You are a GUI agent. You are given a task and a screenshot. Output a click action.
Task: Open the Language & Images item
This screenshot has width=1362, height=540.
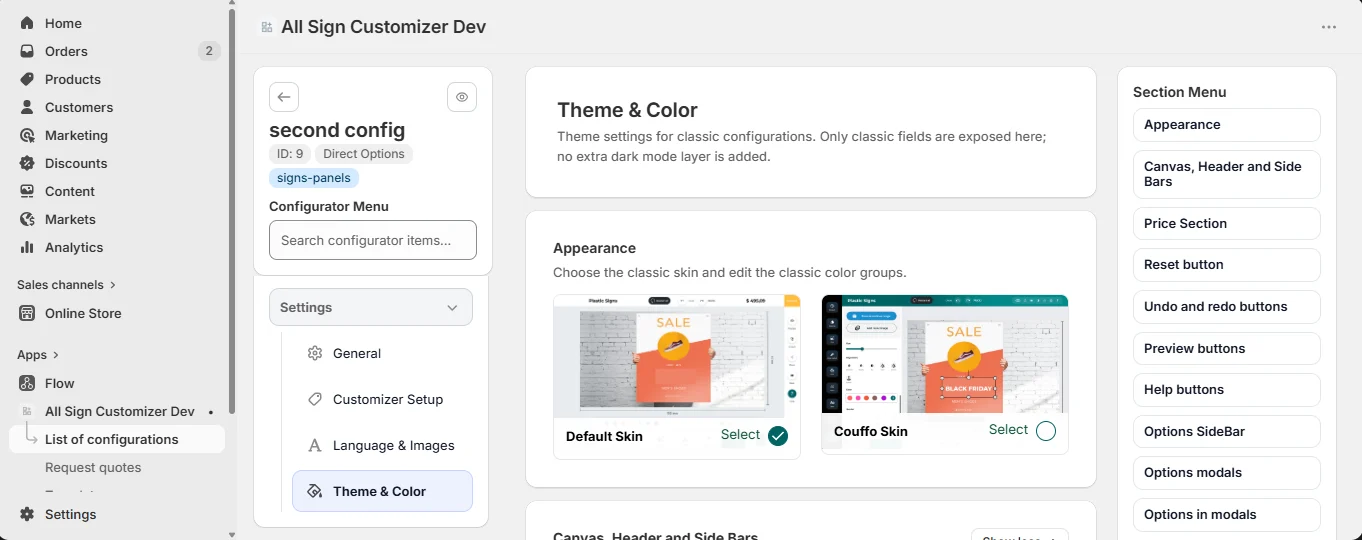point(382,445)
